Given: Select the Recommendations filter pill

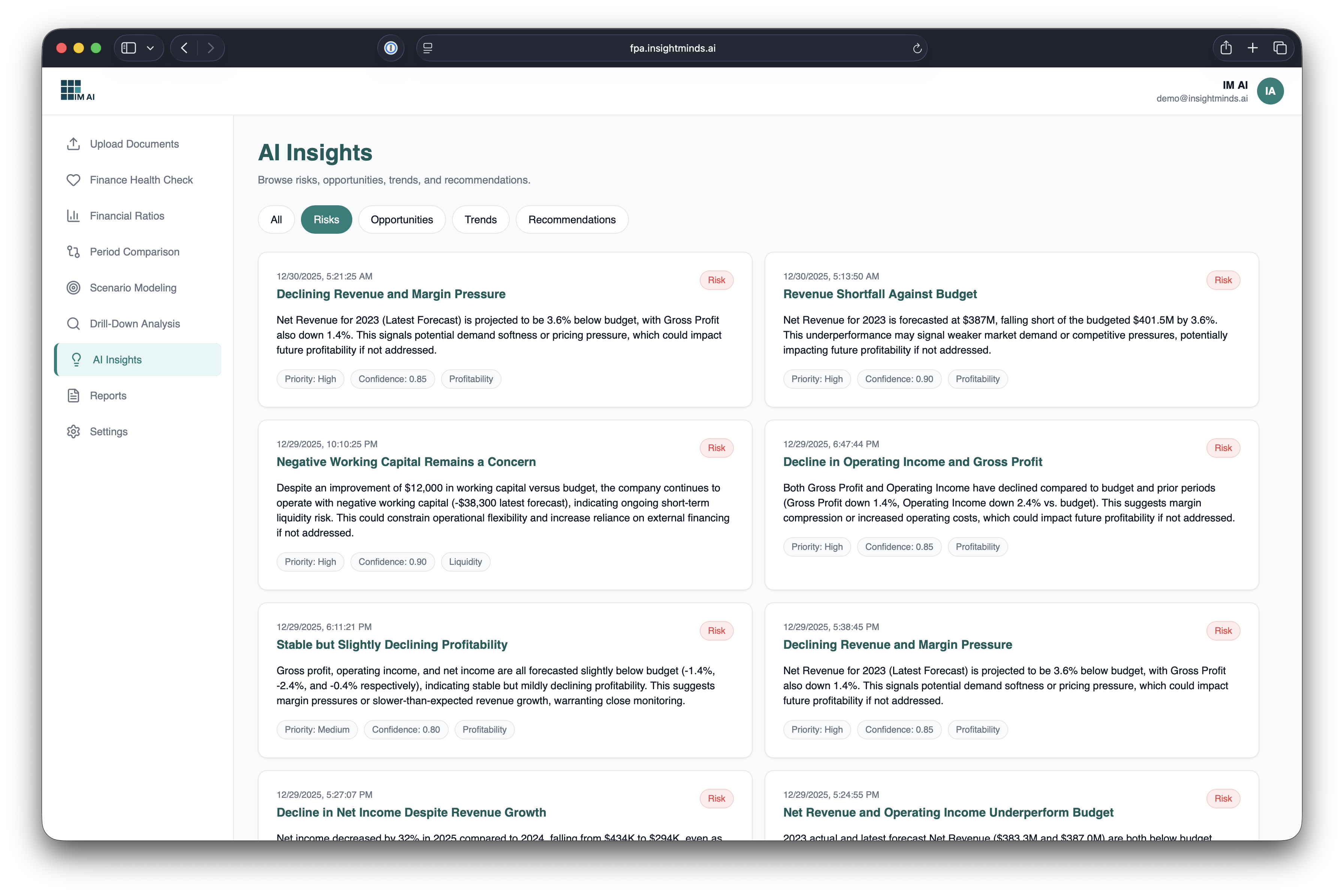Looking at the screenshot, I should click(x=572, y=220).
